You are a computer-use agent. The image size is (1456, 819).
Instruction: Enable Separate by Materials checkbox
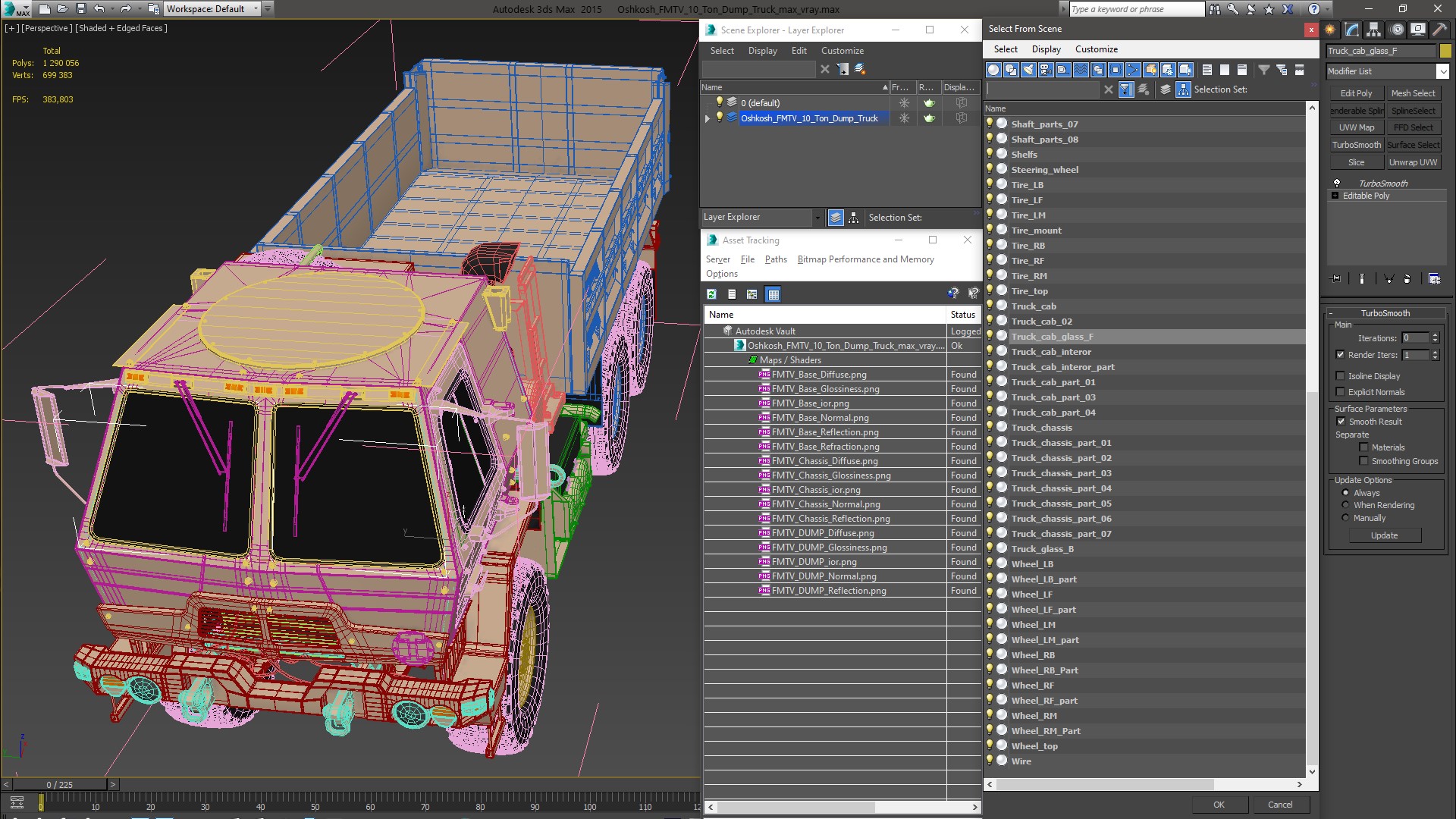coord(1363,447)
